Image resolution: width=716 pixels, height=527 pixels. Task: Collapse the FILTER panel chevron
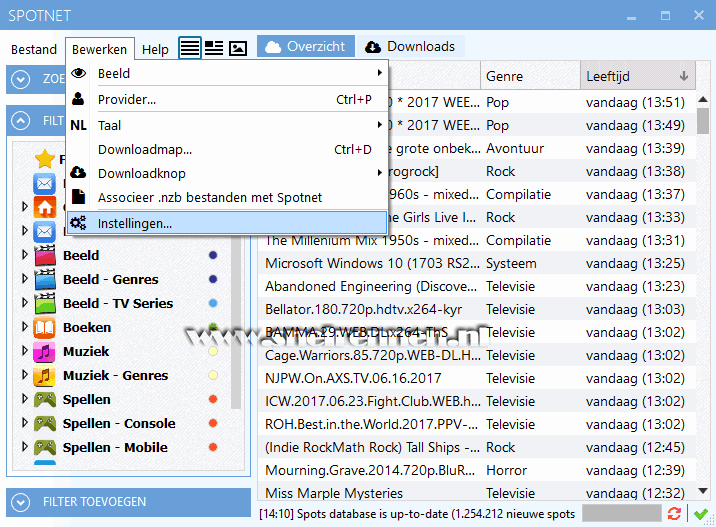[x=21, y=121]
